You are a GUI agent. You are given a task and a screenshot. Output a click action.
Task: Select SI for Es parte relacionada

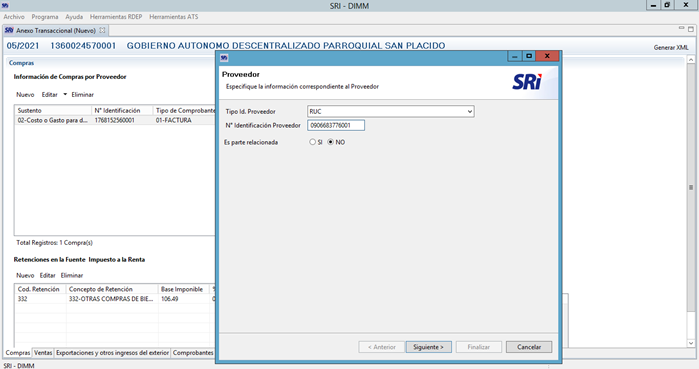(312, 142)
